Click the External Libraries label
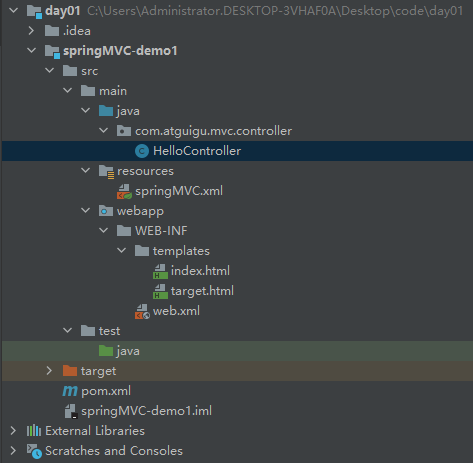Image resolution: width=473 pixels, height=463 pixels. coord(95,431)
